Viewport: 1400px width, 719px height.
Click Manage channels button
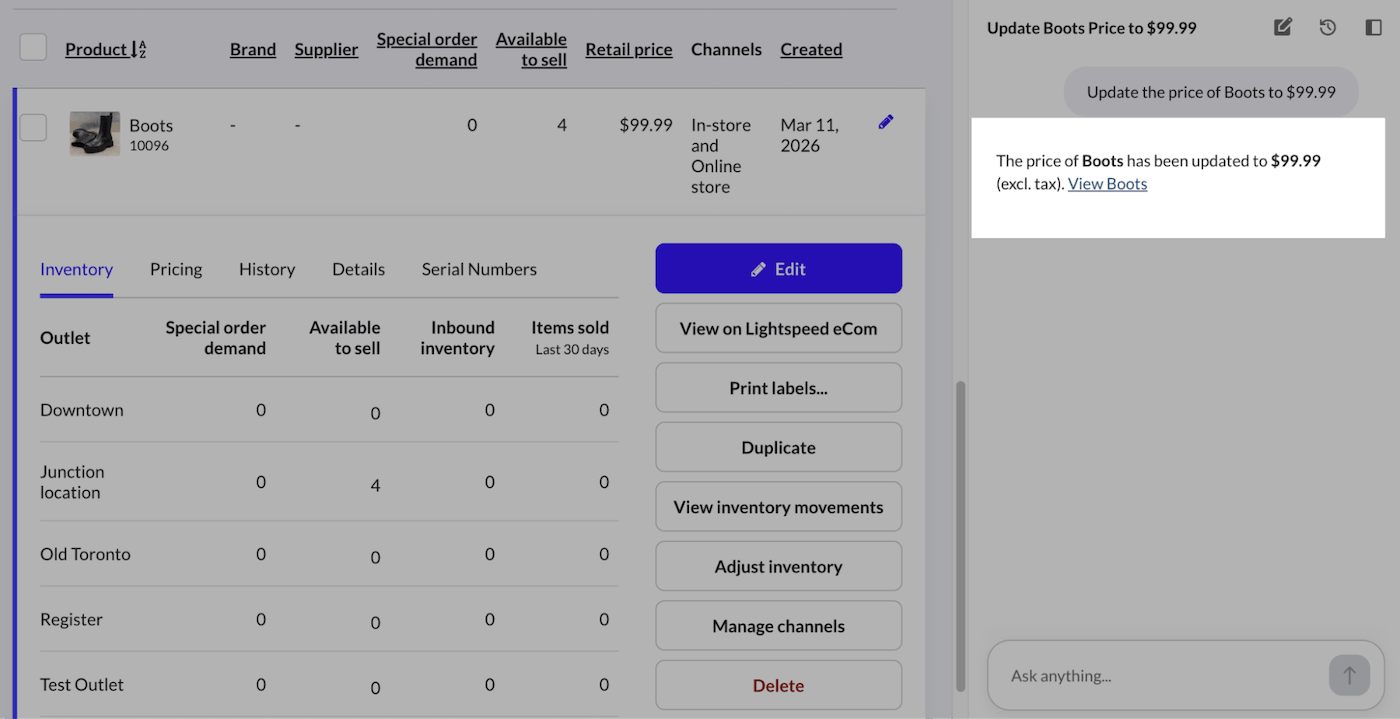(779, 626)
